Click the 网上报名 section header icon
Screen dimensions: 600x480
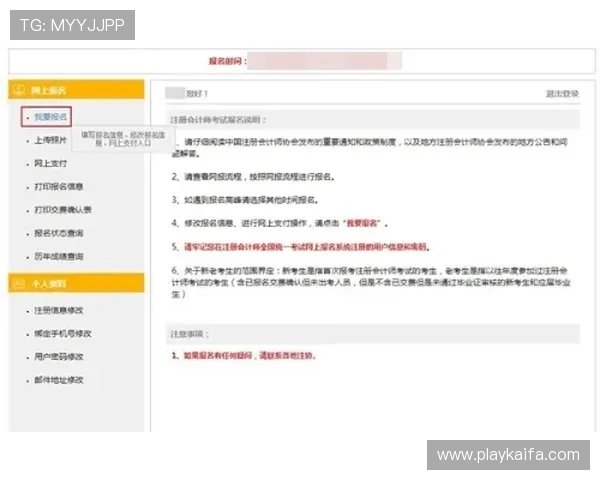pyautogui.click(x=18, y=90)
